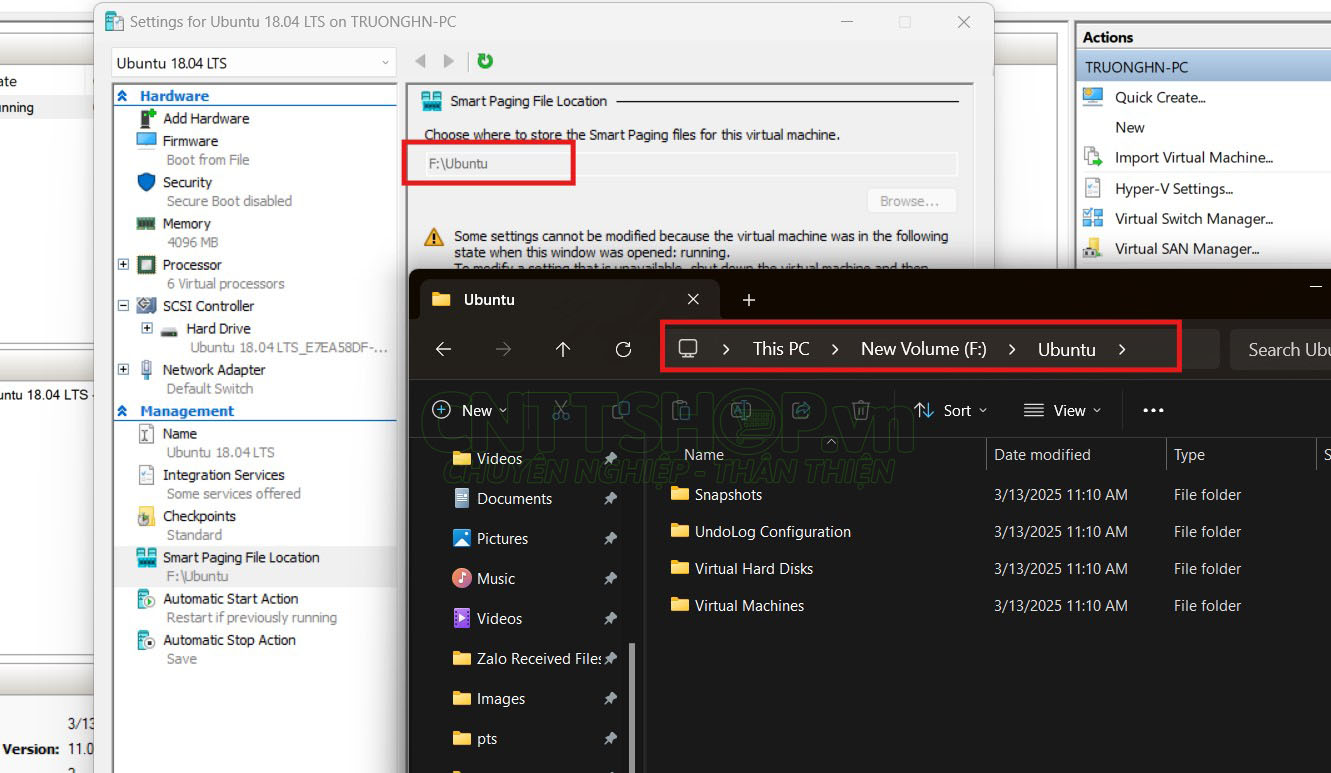Select Checkpoints management item
The width and height of the screenshot is (1331, 773).
click(199, 515)
